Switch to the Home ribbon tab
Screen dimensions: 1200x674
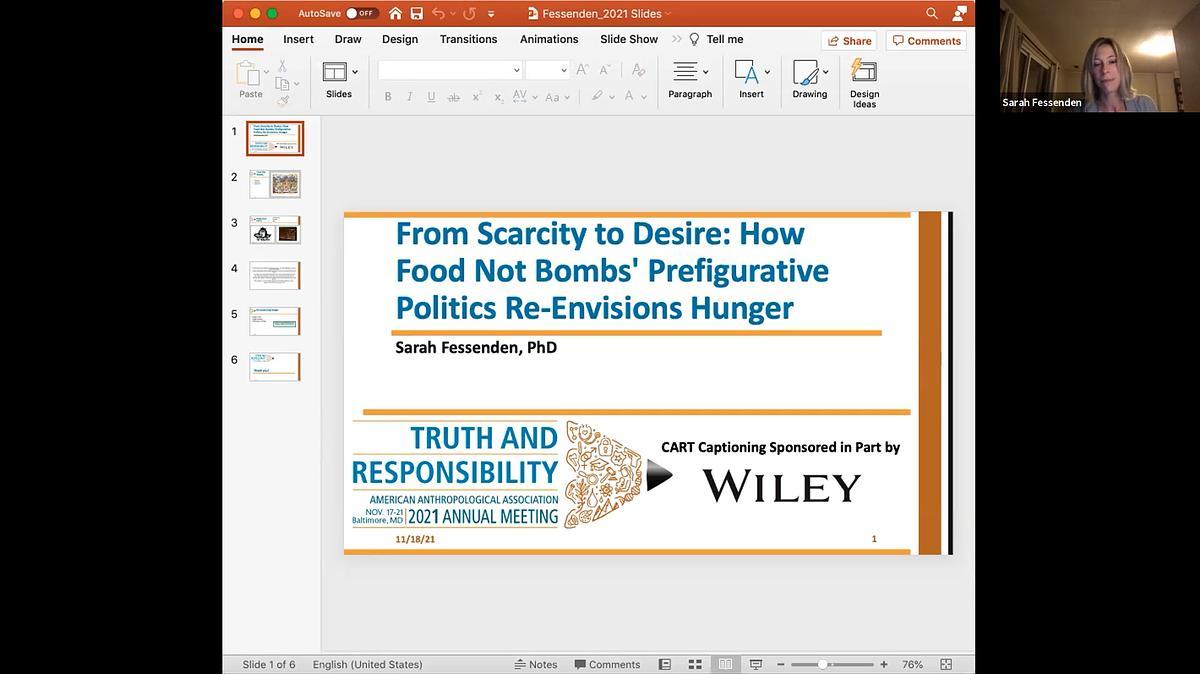[248, 40]
